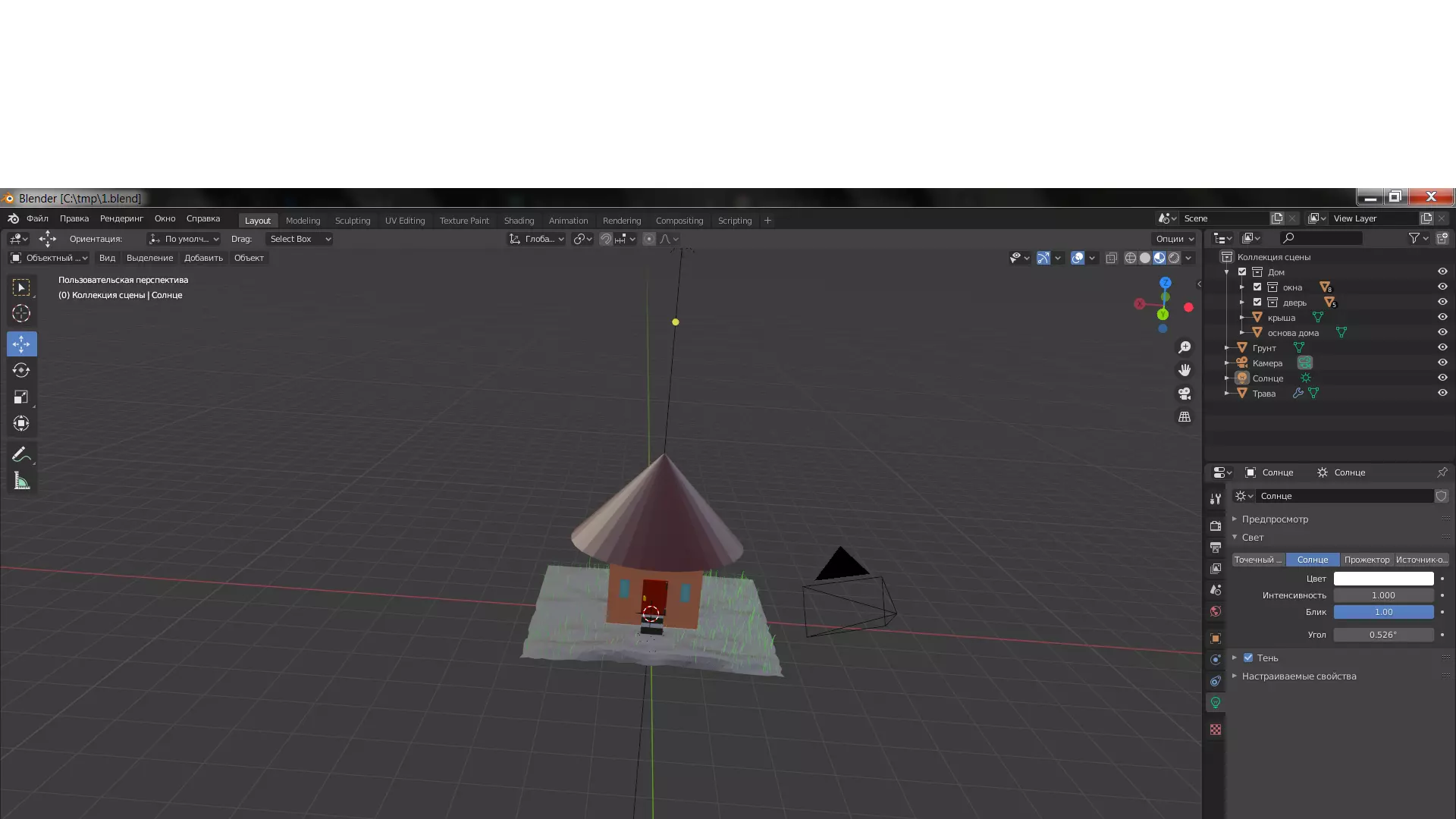Switch to orthographic grid view icon
The height and width of the screenshot is (819, 1456).
pos(1185,417)
